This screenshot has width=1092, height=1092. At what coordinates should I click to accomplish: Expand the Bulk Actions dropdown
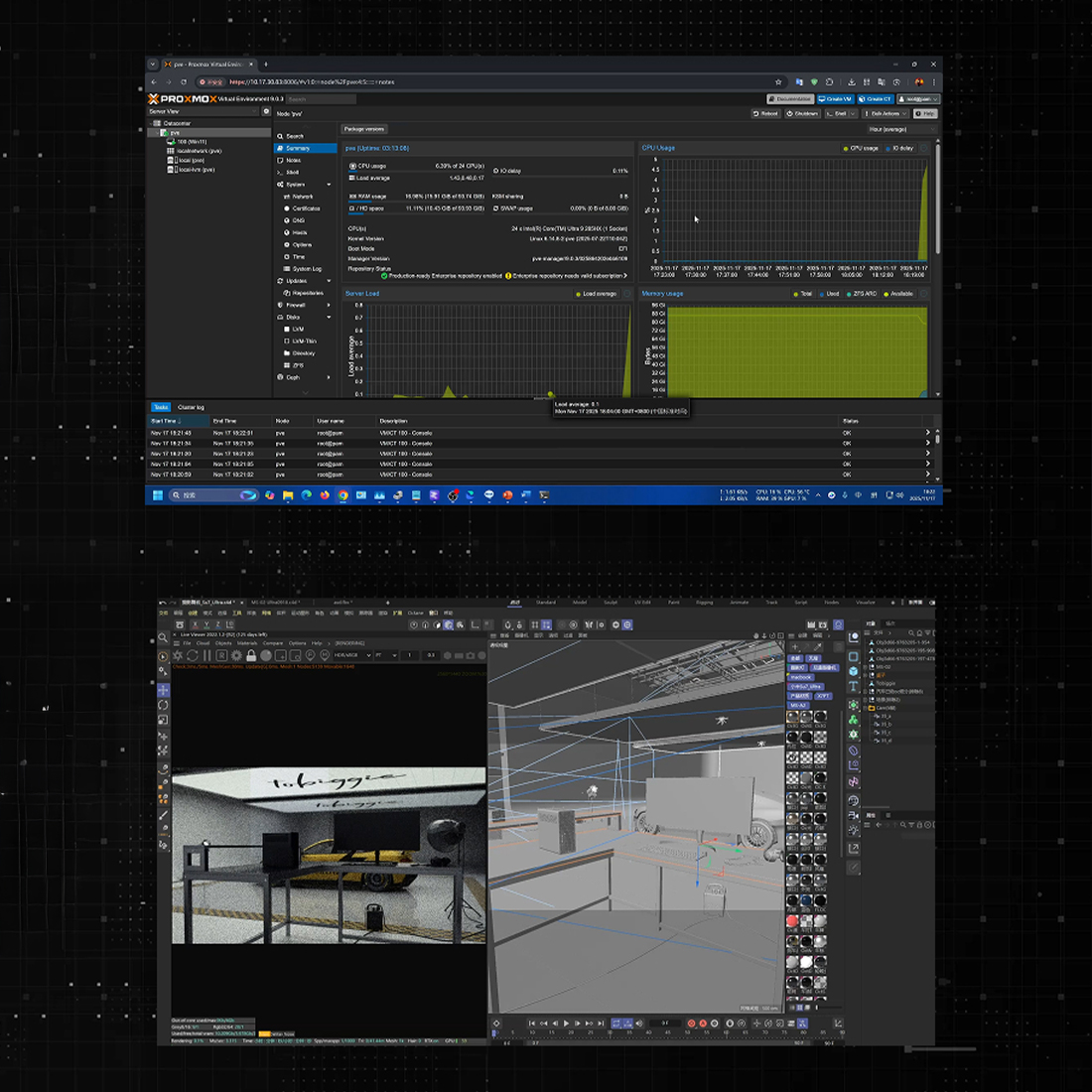[x=886, y=113]
